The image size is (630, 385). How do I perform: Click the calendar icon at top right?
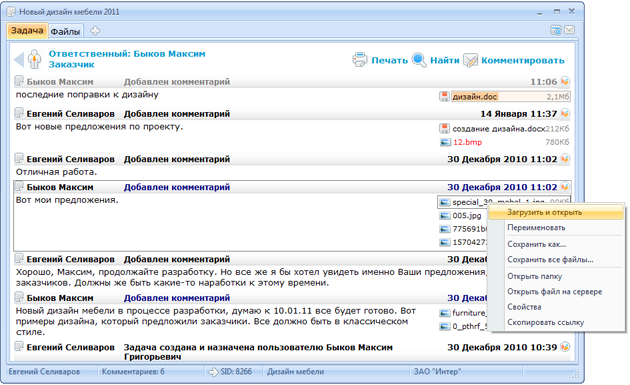[x=556, y=30]
